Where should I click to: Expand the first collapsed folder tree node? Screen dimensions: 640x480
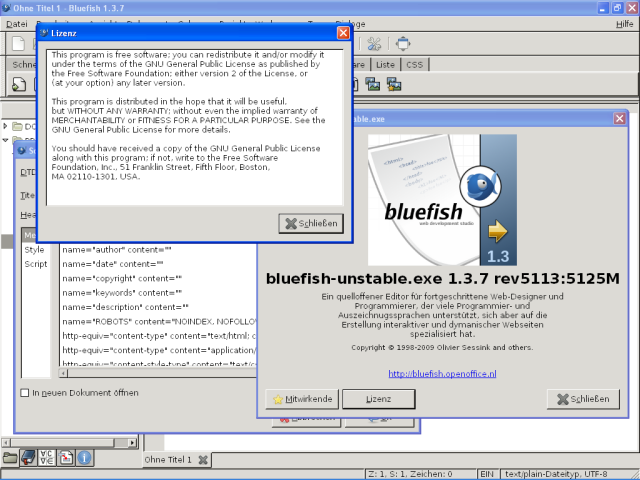tap(5, 126)
